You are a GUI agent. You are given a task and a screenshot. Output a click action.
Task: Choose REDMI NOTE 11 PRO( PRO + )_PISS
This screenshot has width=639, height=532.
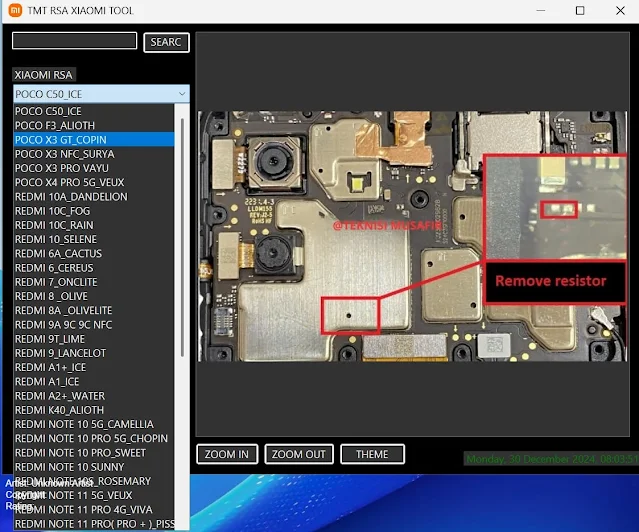(x=94, y=524)
